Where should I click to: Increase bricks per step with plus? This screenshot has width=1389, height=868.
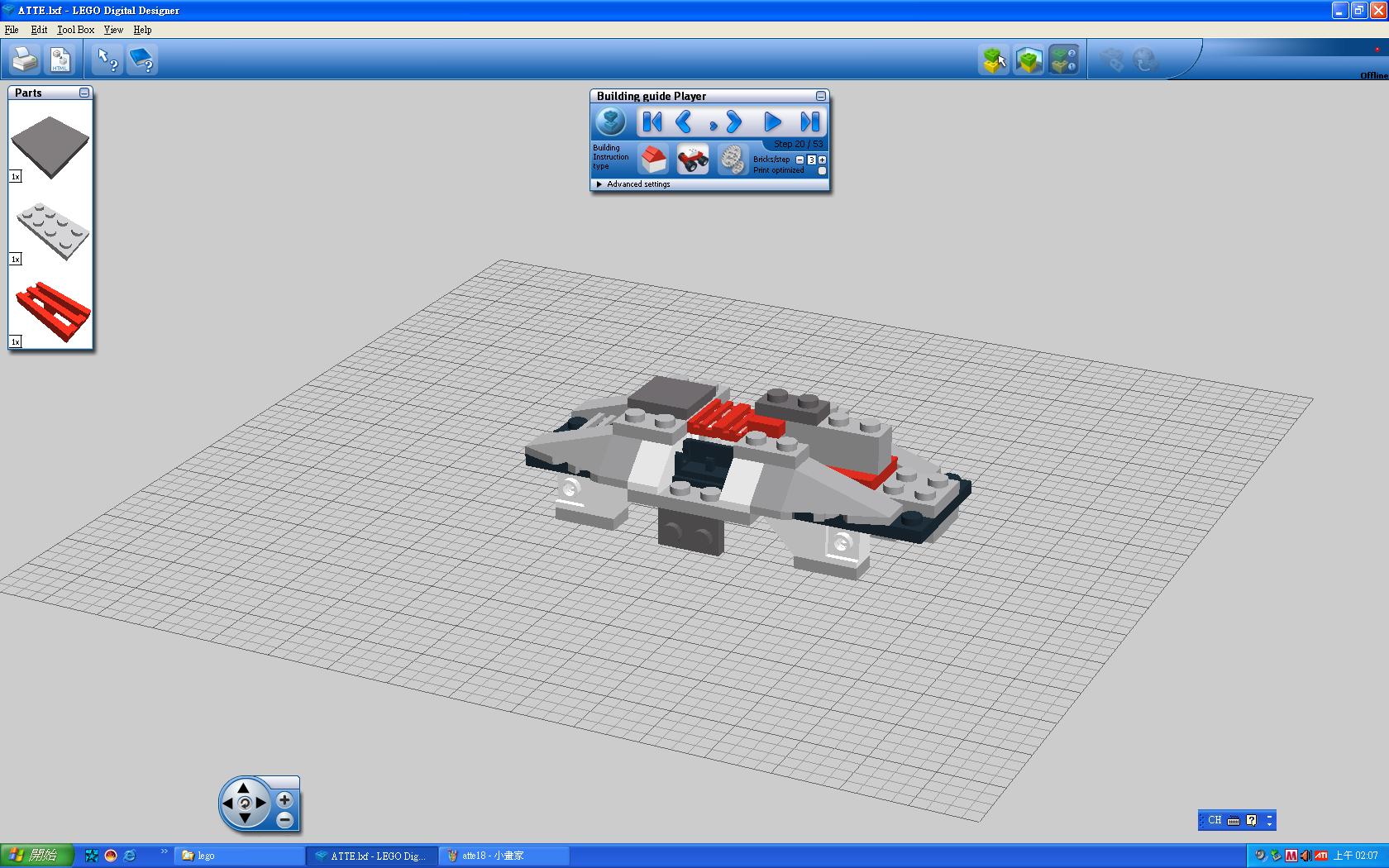coord(822,160)
